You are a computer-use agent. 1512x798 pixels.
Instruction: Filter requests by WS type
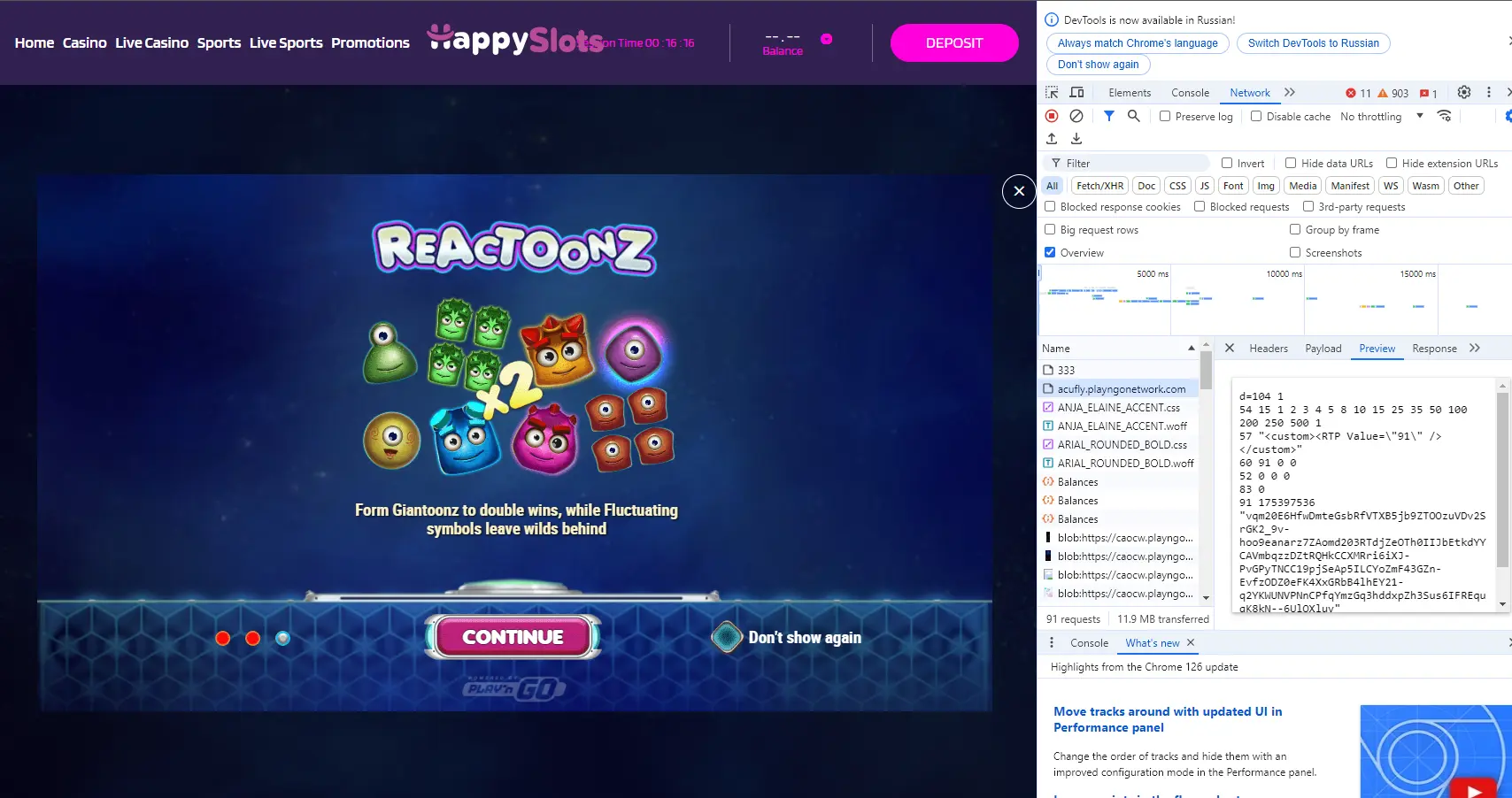pos(1391,186)
